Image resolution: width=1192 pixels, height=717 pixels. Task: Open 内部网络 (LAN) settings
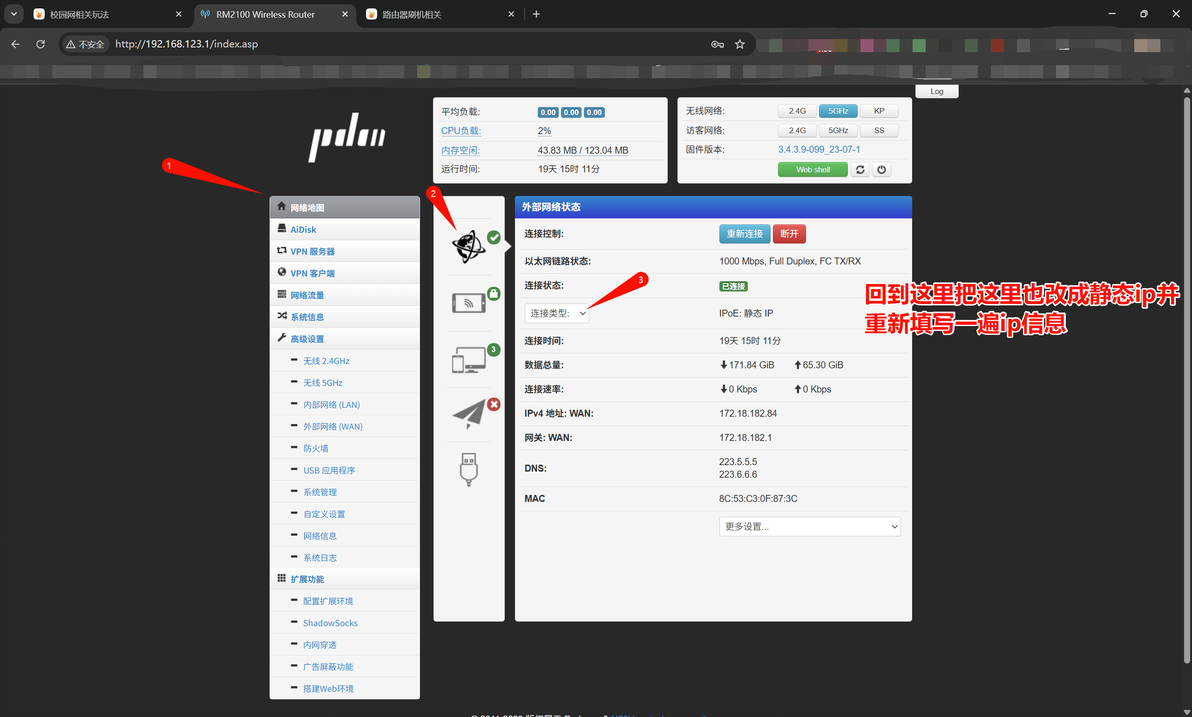(331, 405)
